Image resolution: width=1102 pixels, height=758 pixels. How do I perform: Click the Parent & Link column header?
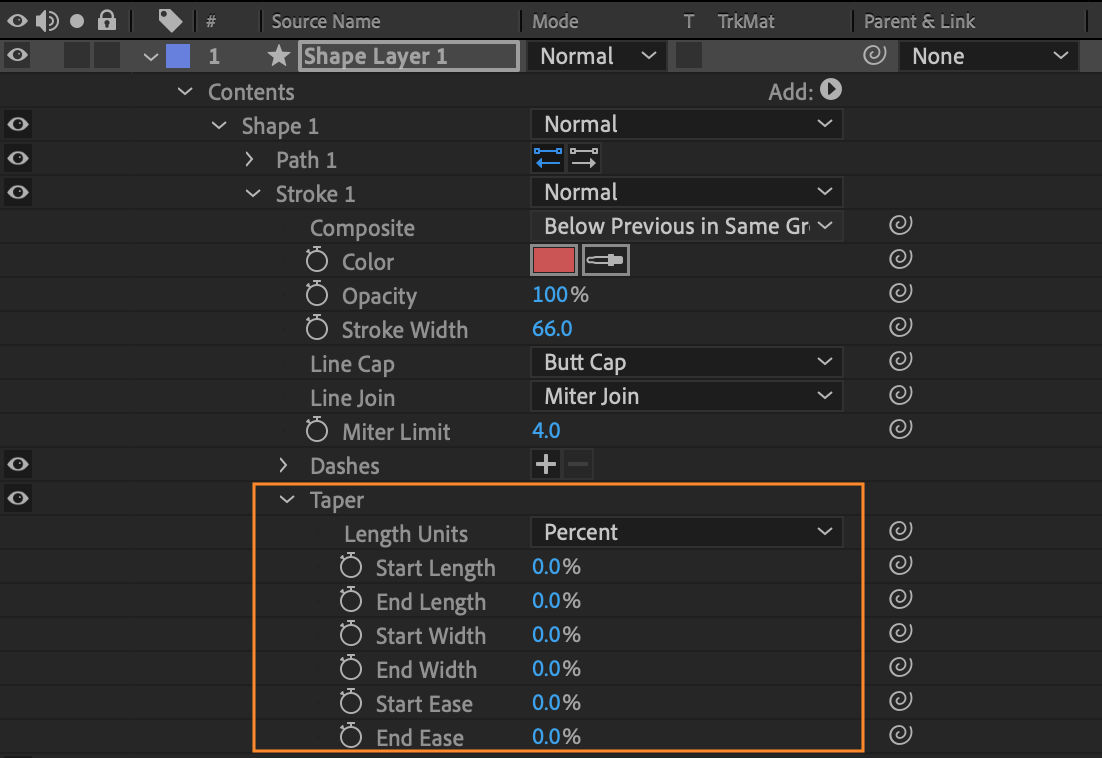[x=919, y=21]
